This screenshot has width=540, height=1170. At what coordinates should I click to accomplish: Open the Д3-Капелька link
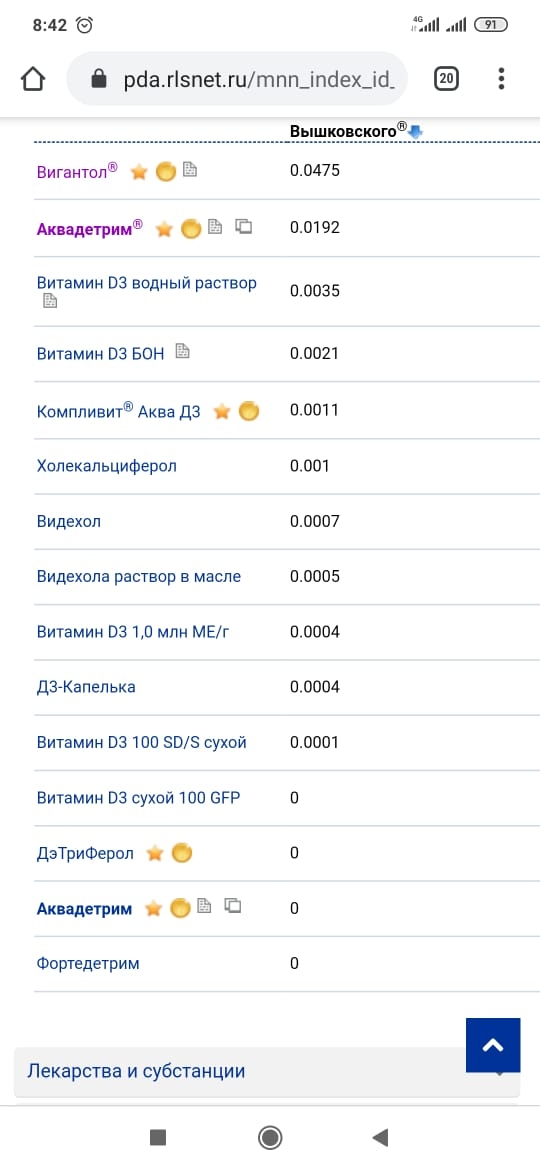pos(86,686)
